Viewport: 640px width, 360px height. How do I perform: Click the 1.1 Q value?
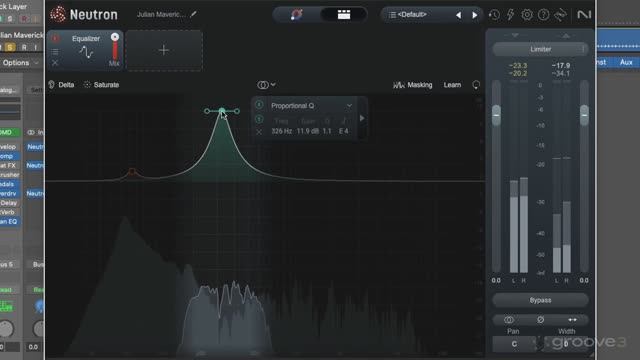pyautogui.click(x=327, y=131)
